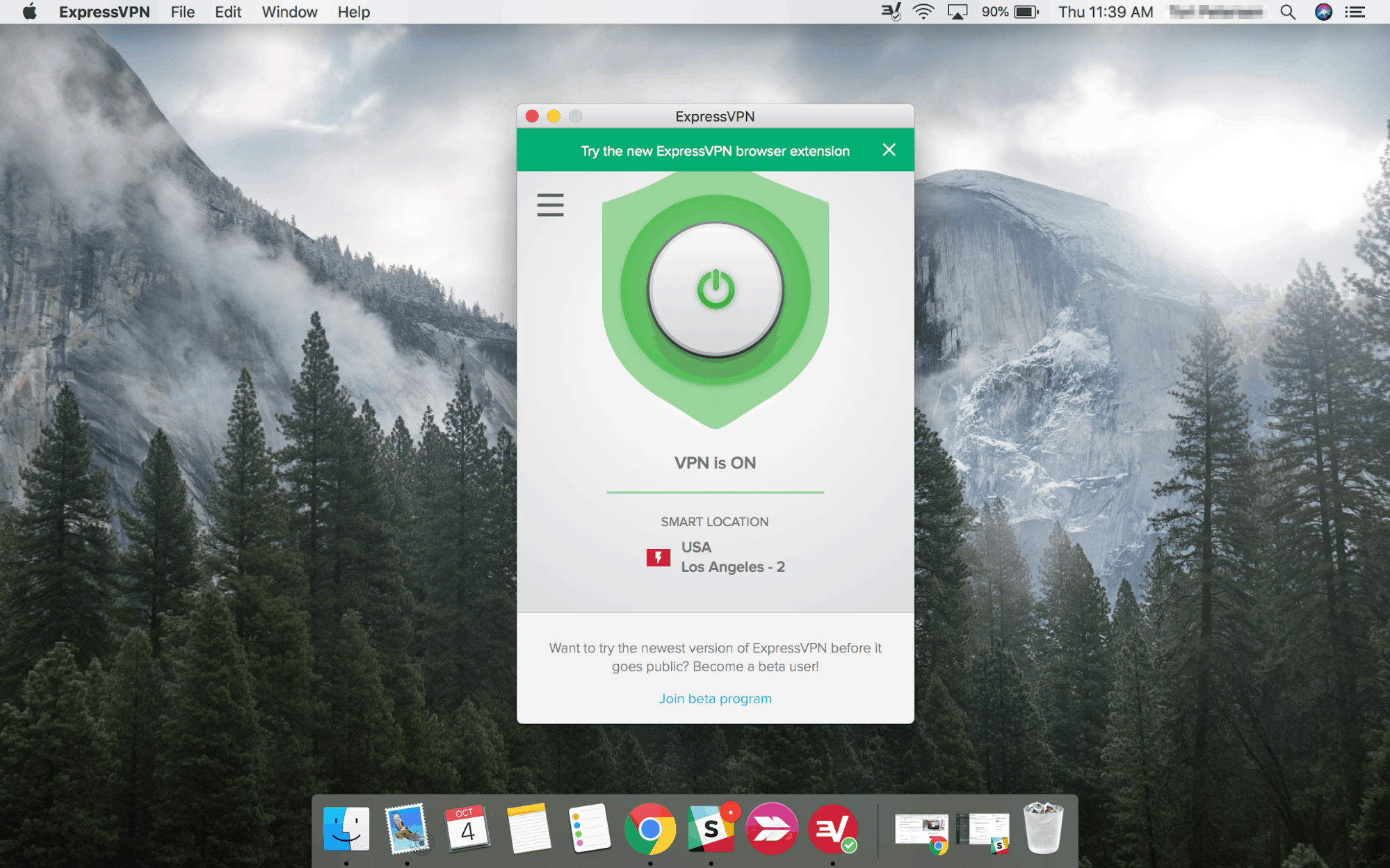Open the ExpressVPN application menu
The image size is (1390, 868).
pyautogui.click(x=104, y=12)
